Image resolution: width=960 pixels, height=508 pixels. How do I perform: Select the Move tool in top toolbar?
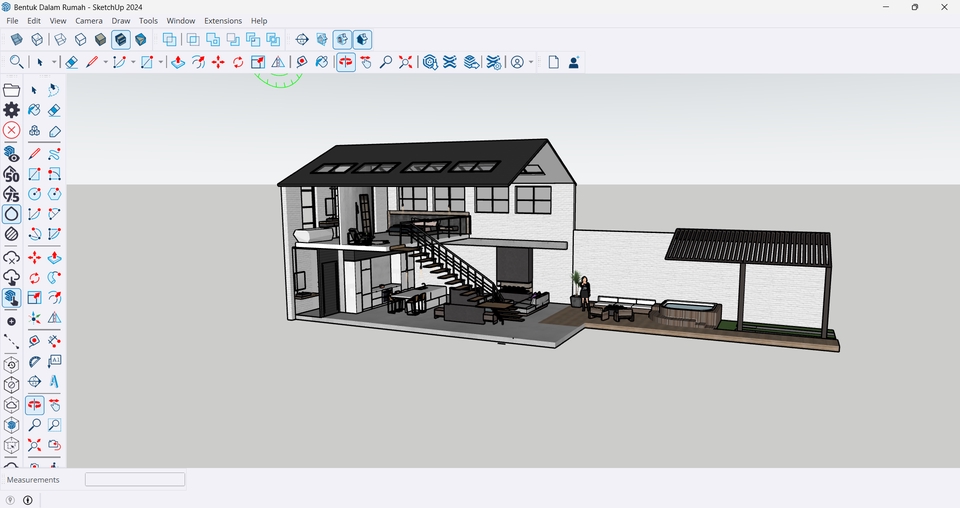click(x=218, y=62)
